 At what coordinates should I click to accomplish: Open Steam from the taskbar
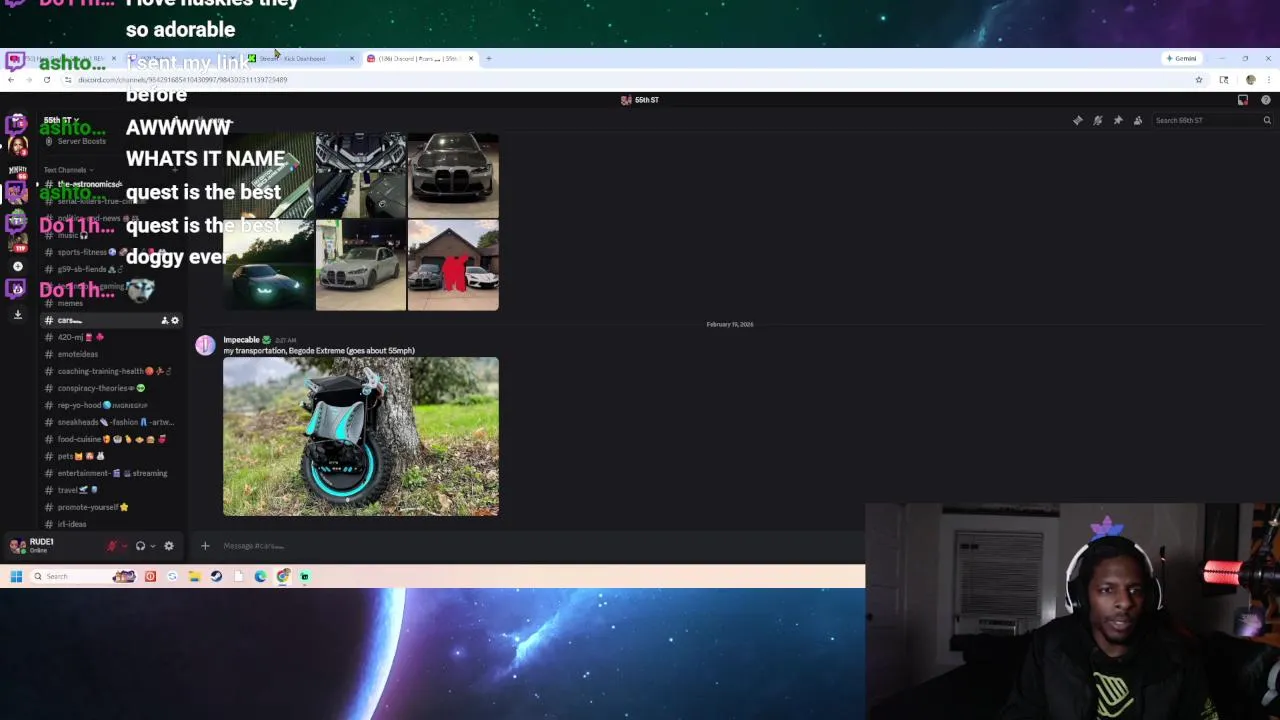point(216,576)
